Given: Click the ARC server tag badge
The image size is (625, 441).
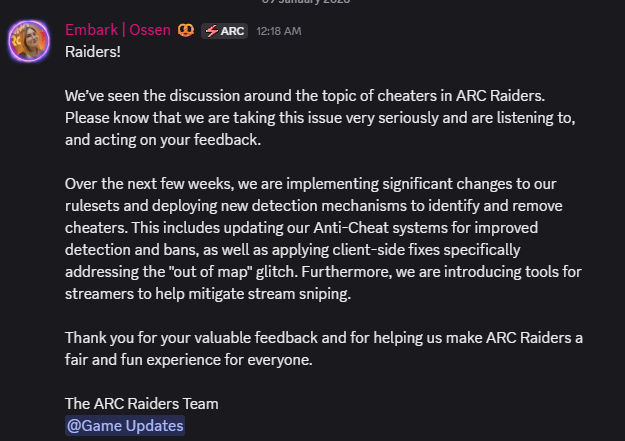Looking at the screenshot, I should point(224,30).
